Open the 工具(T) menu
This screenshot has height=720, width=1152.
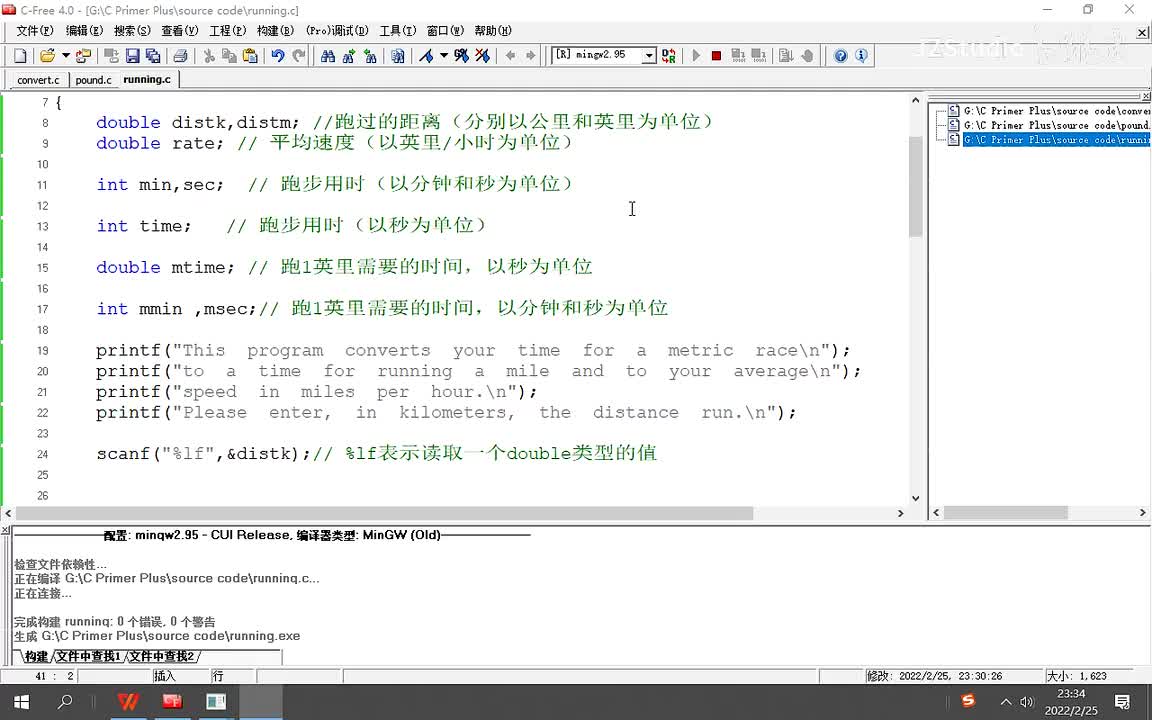point(397,31)
